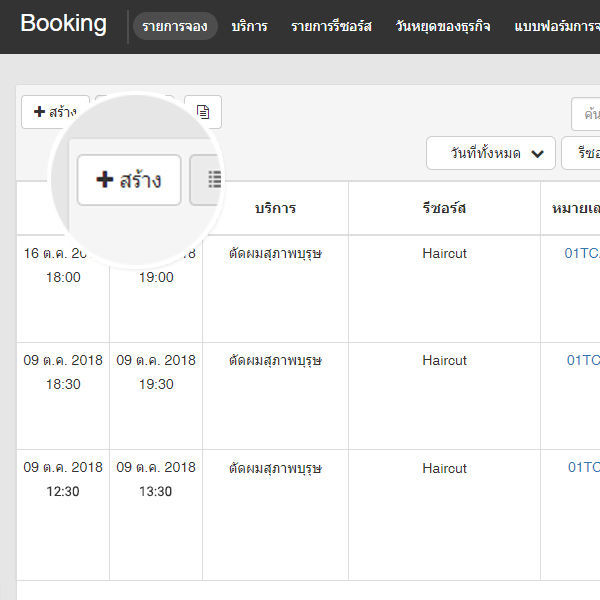This screenshot has width=600, height=600.
Task: Open booking number link in 18:30 row
Action: click(x=583, y=360)
